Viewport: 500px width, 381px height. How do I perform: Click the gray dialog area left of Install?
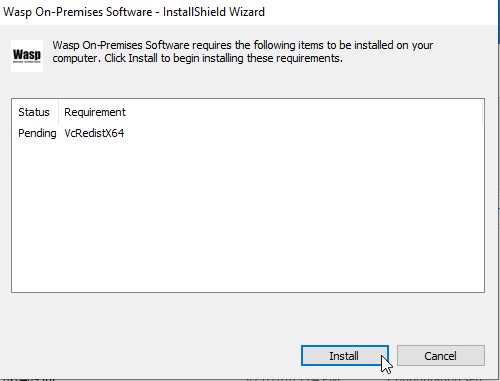[150, 355]
